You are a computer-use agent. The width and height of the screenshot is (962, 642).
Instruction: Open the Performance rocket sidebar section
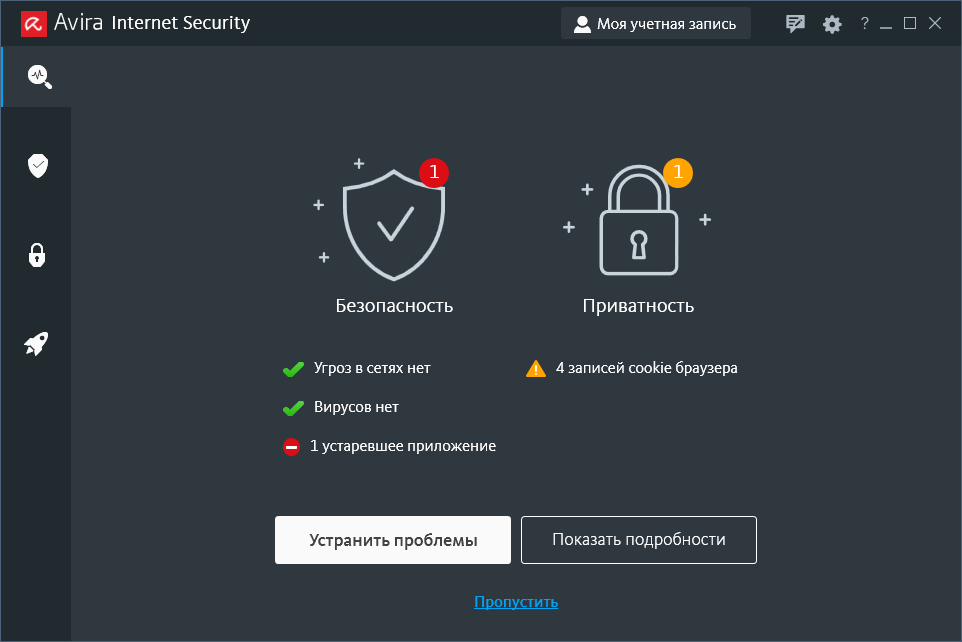[37, 344]
